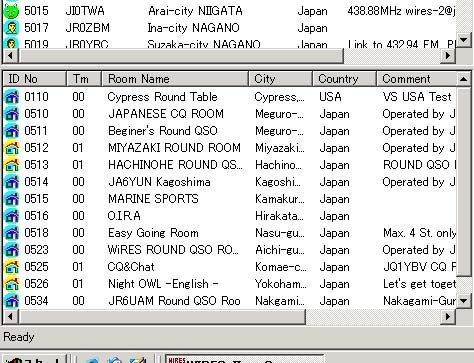The height and width of the screenshot is (363, 474).
Task: Click the room icon for 0518 Easy Going Room
Action: click(12, 233)
